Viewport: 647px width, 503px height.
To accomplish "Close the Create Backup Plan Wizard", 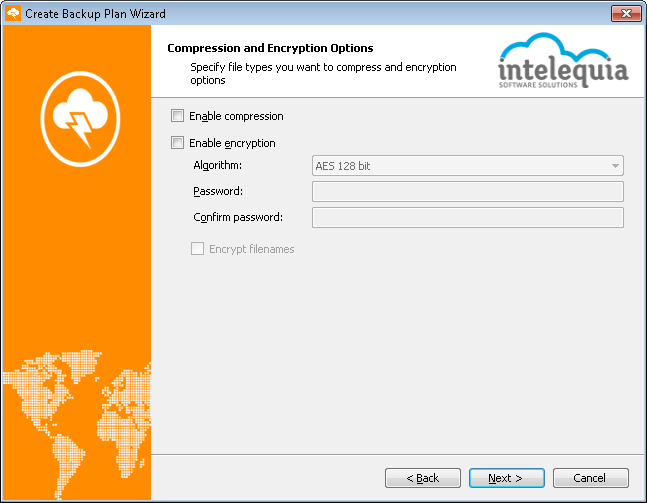I will [x=626, y=13].
